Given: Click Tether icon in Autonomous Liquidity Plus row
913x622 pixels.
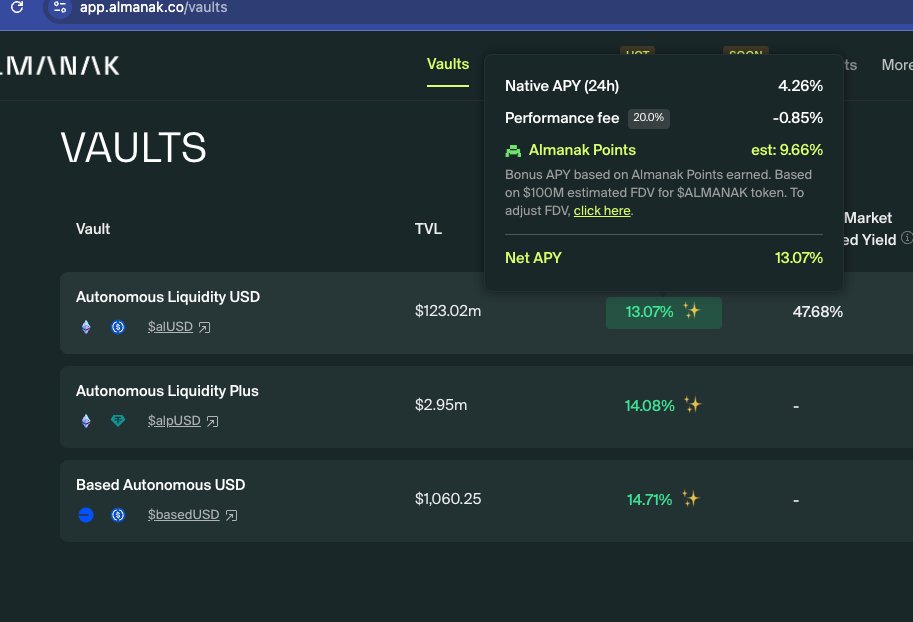Looking at the screenshot, I should [x=118, y=420].
